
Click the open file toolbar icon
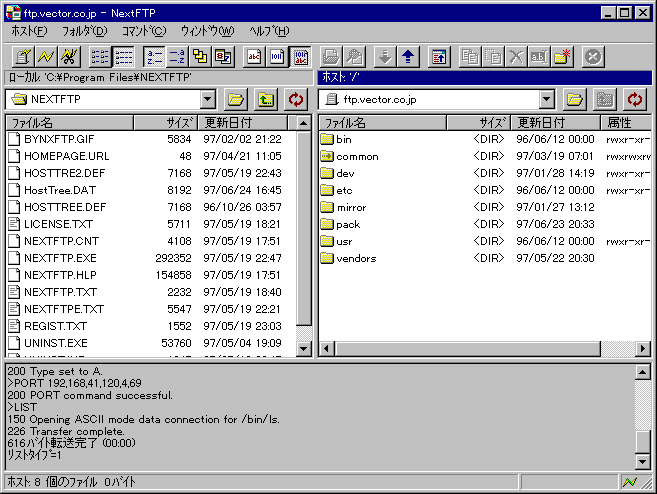point(331,57)
